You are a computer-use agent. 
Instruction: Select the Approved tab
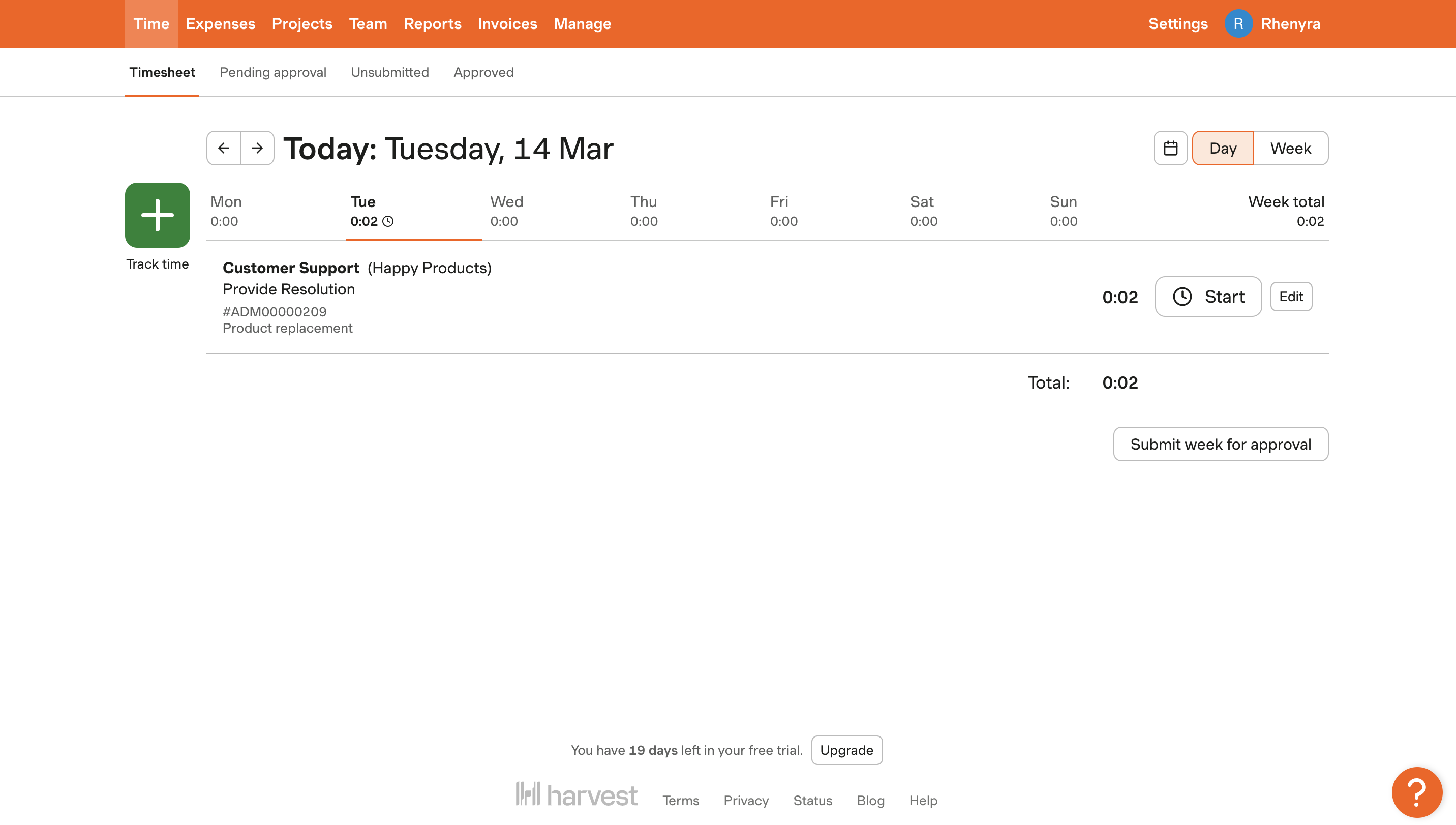[484, 72]
